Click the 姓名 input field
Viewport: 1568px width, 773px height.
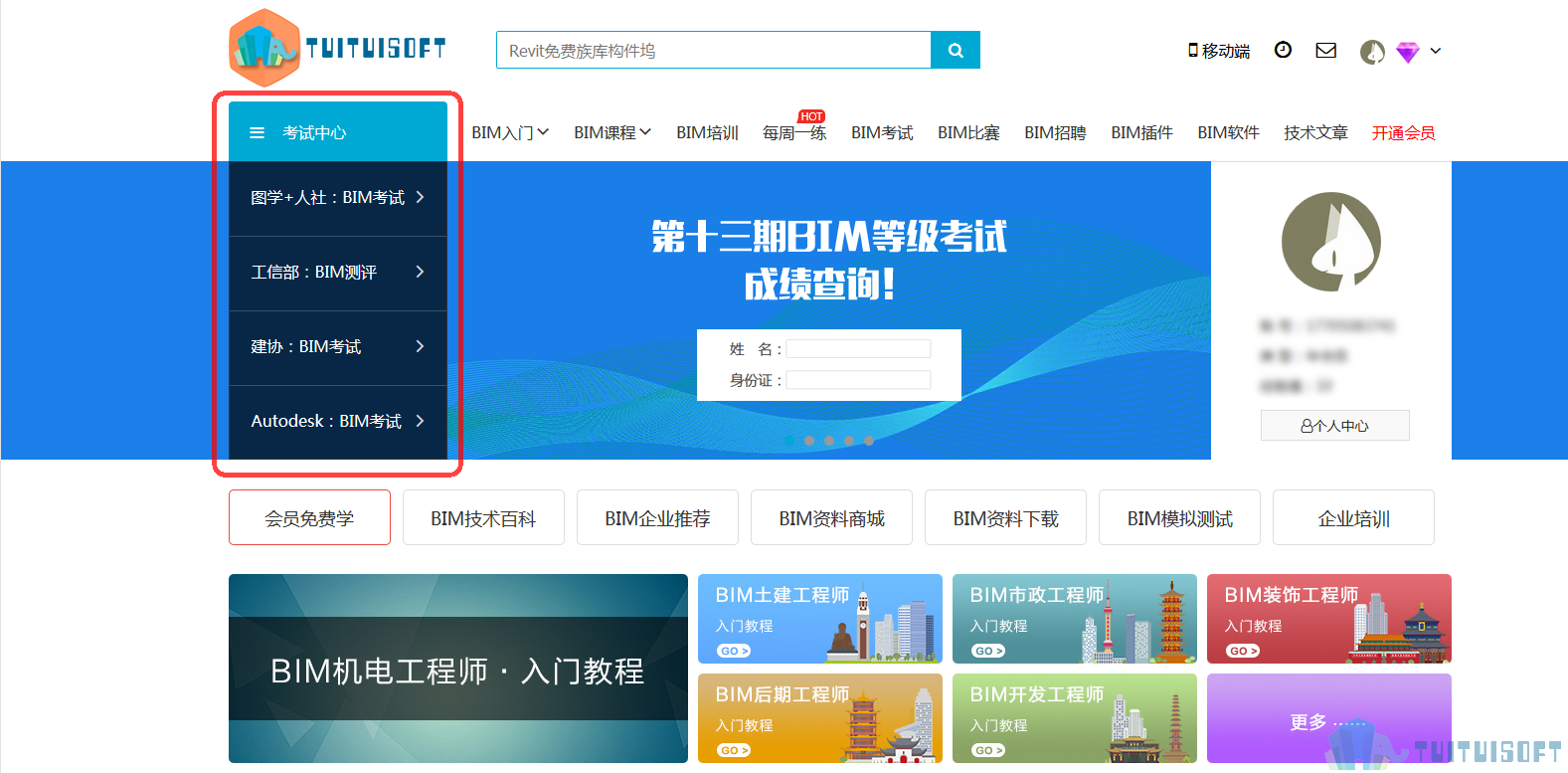tap(858, 349)
